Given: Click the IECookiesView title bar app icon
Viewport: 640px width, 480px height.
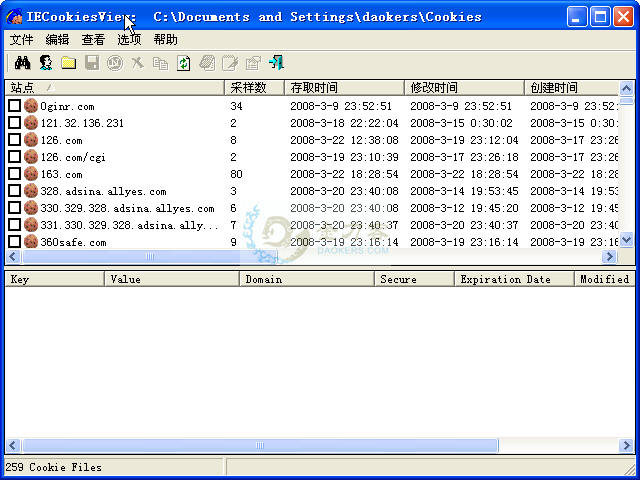Looking at the screenshot, I should pyautogui.click(x=14, y=17).
